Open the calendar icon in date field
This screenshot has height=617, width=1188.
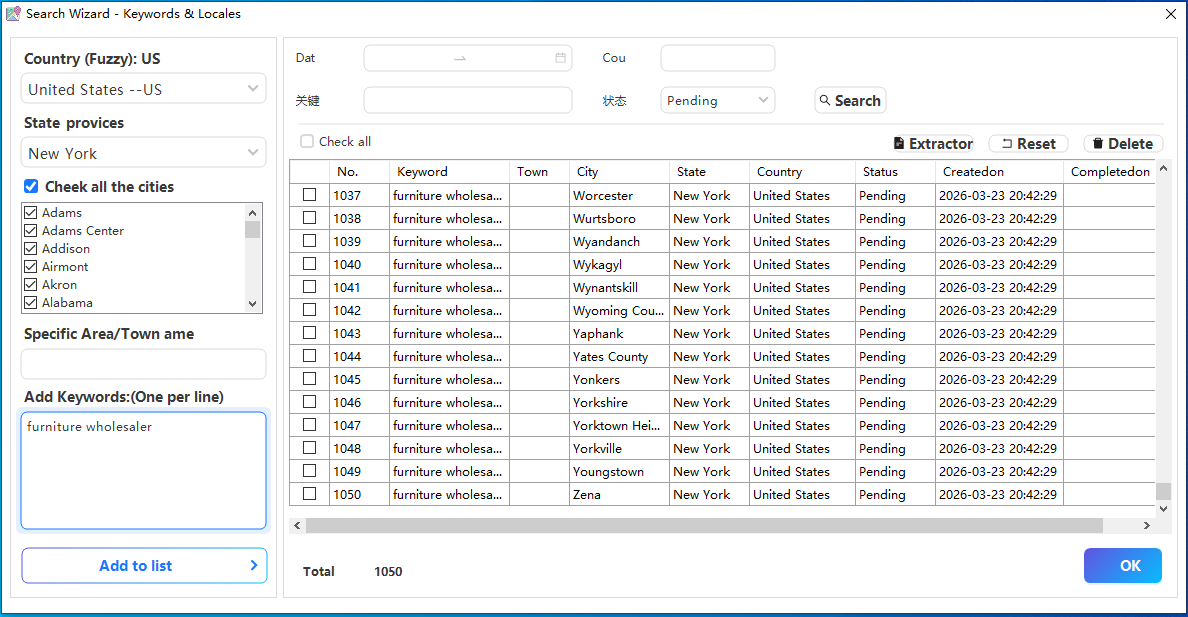[560, 58]
